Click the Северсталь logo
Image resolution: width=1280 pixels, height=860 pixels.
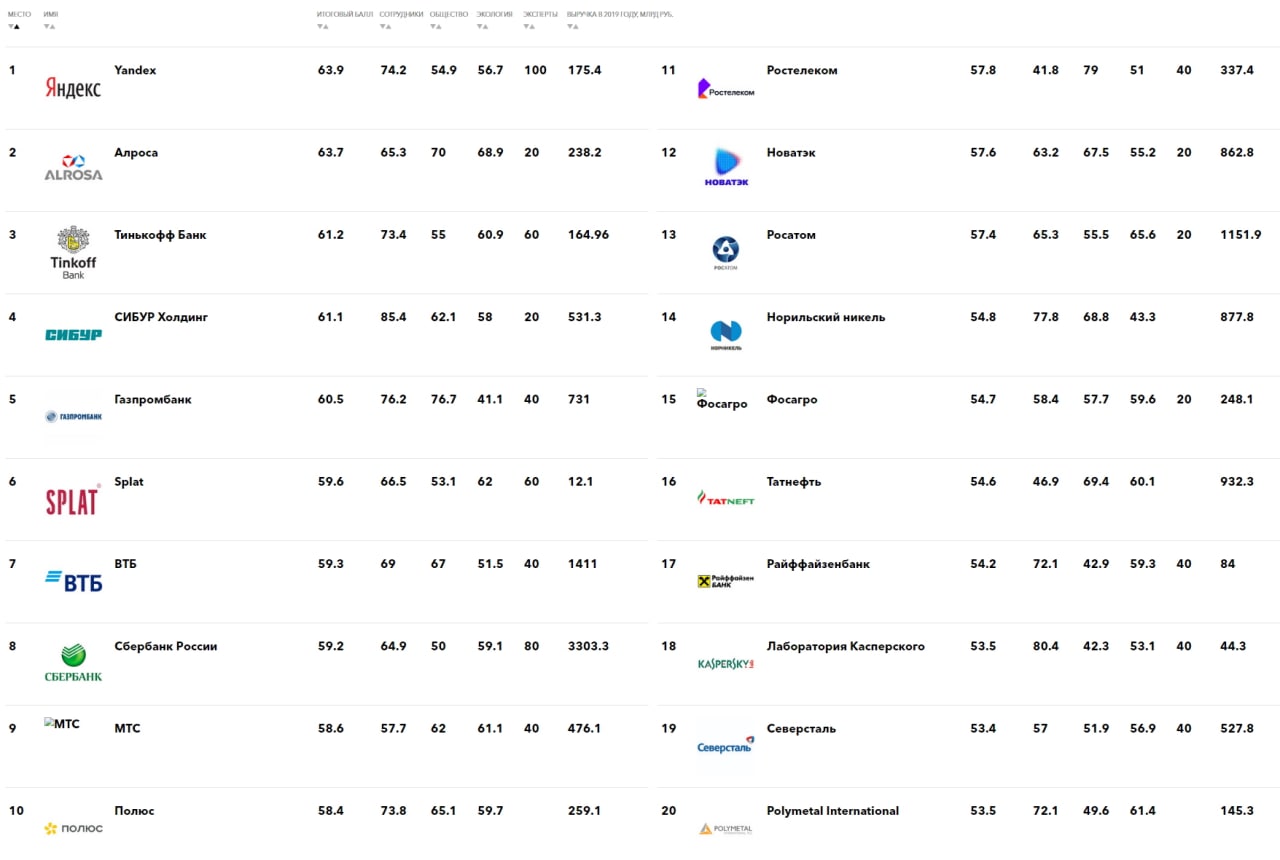point(726,745)
